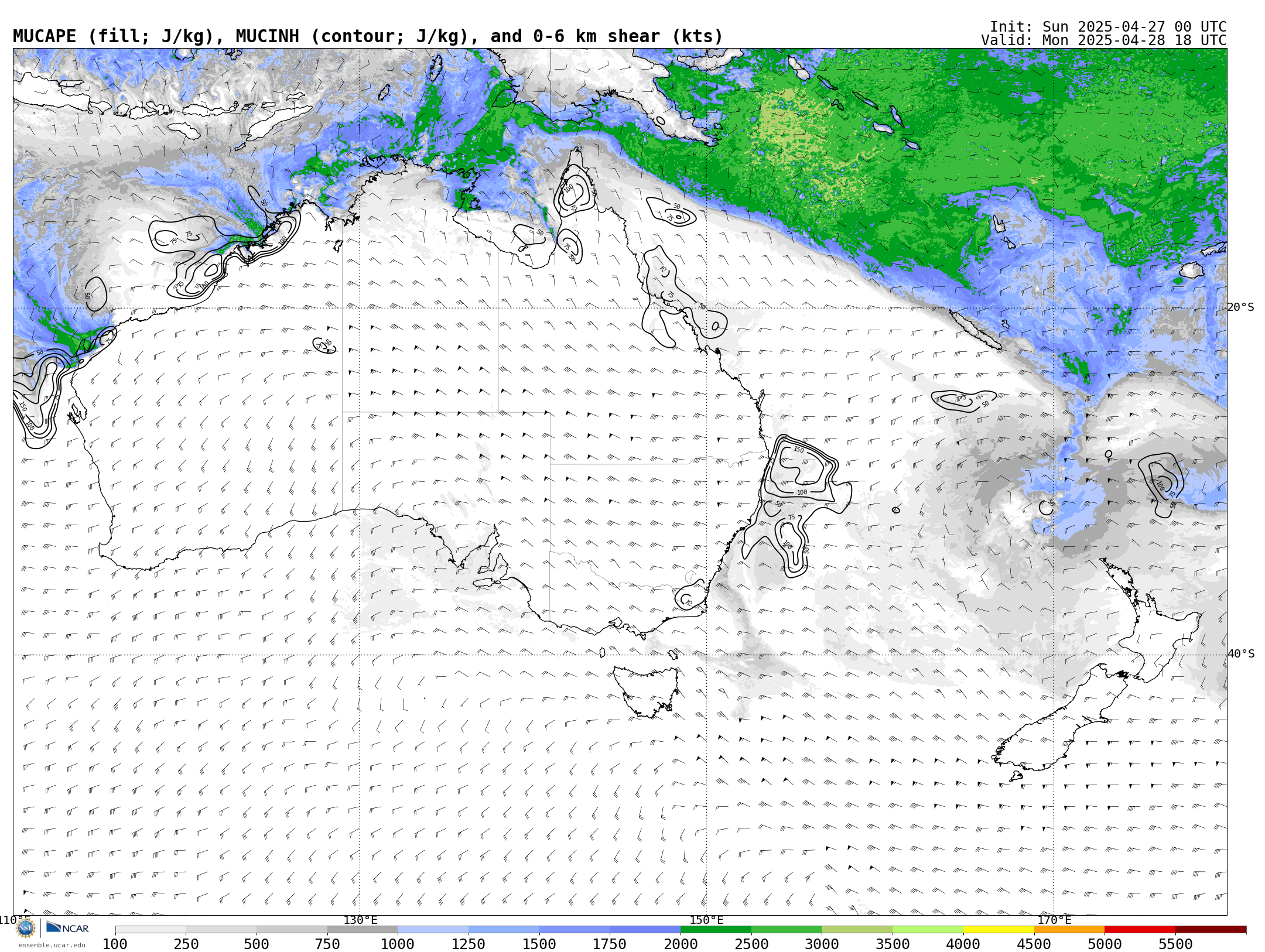
Task: Click the 150°E longitude label
Action: click(x=706, y=920)
